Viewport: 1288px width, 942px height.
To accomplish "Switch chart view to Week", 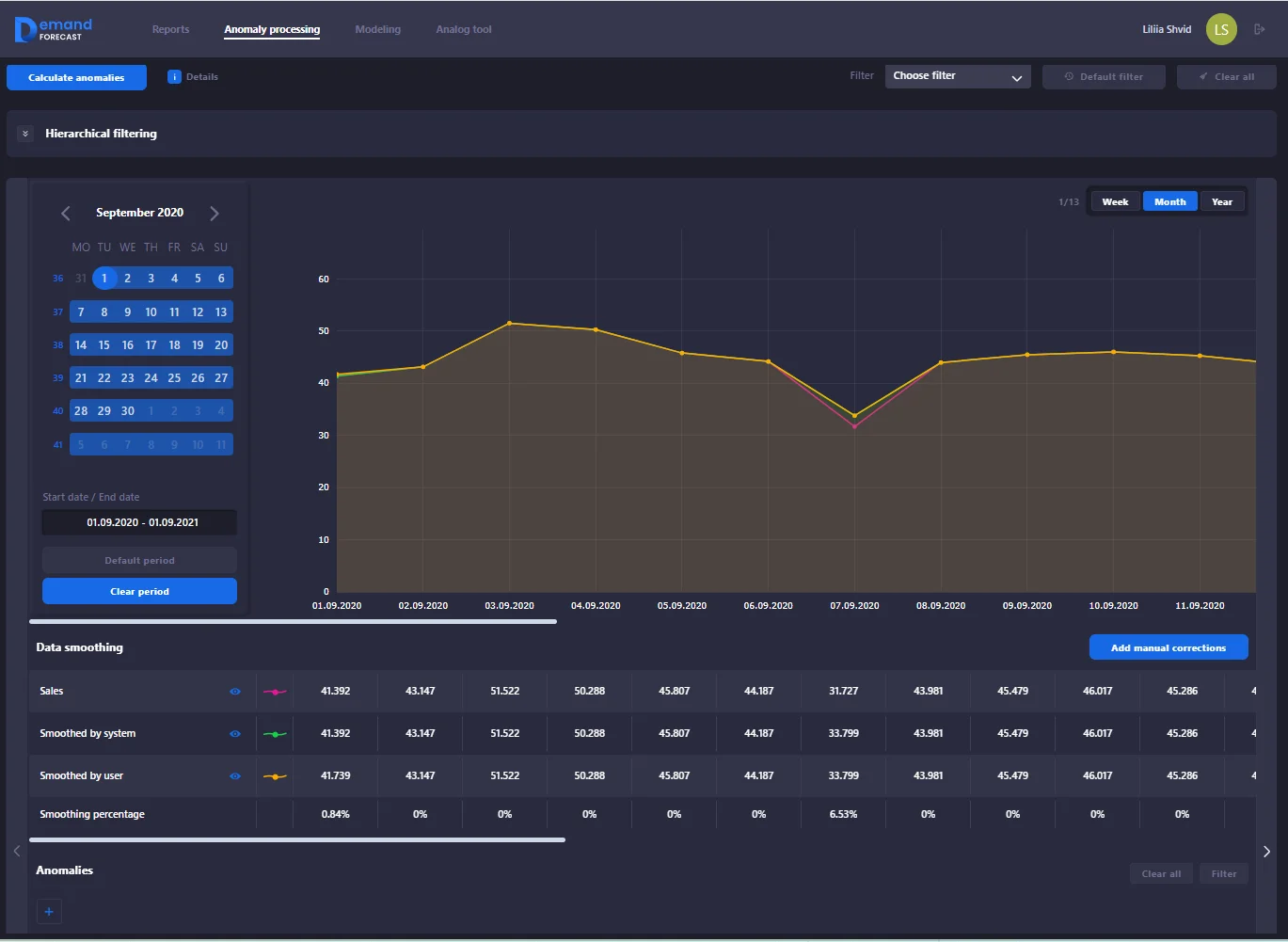I will (x=1115, y=201).
